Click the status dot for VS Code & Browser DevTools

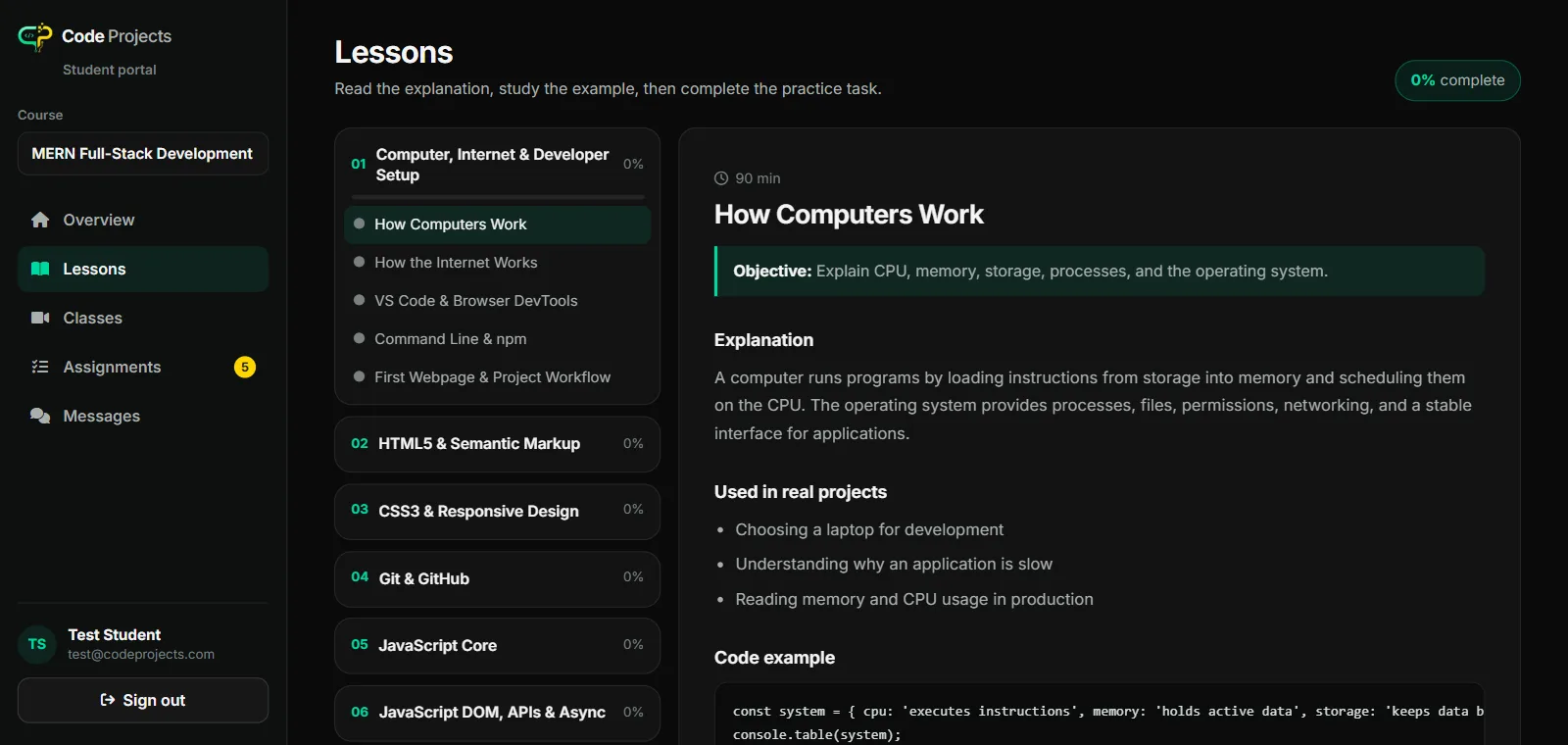pyautogui.click(x=359, y=300)
